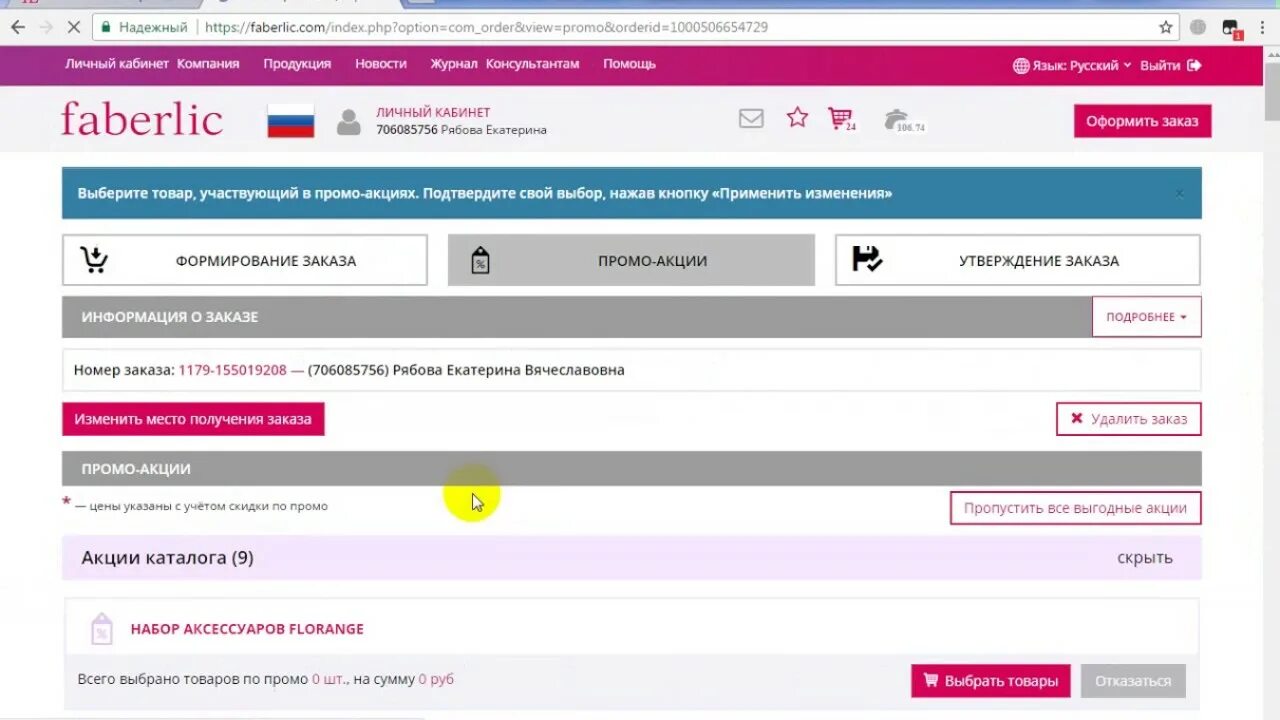Click the user avatar silhouette icon
The image size is (1280, 720).
(x=348, y=122)
